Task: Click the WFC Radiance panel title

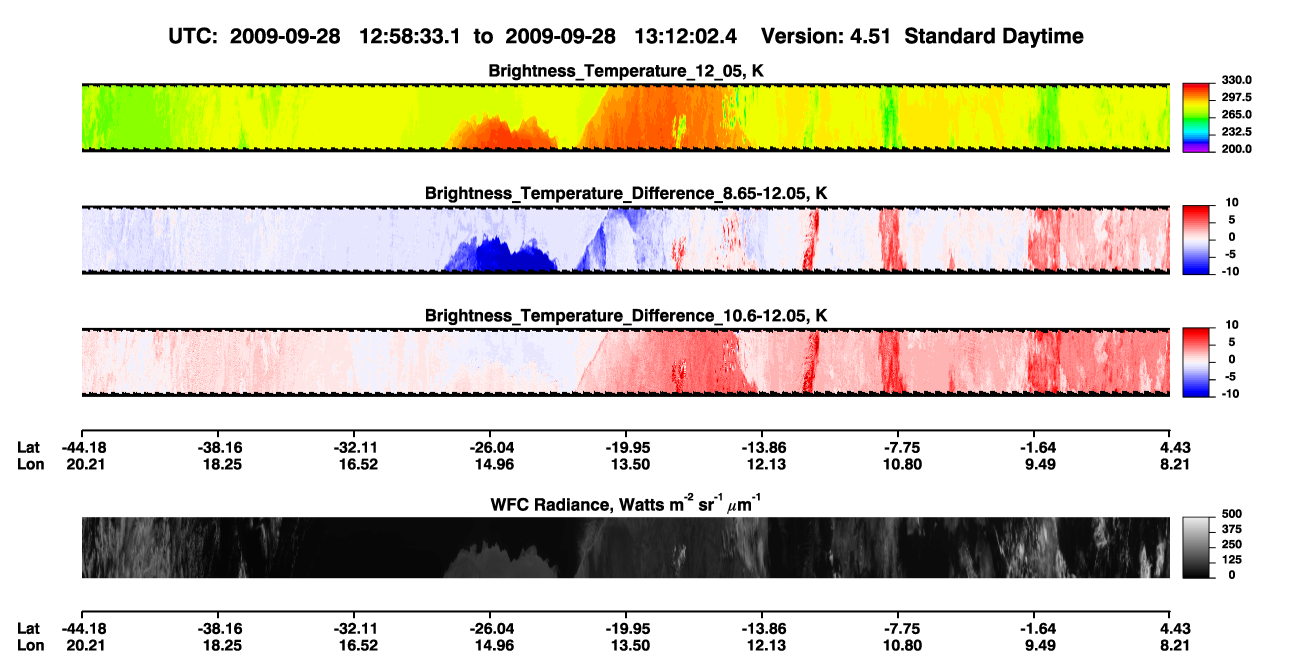Action: [625, 503]
